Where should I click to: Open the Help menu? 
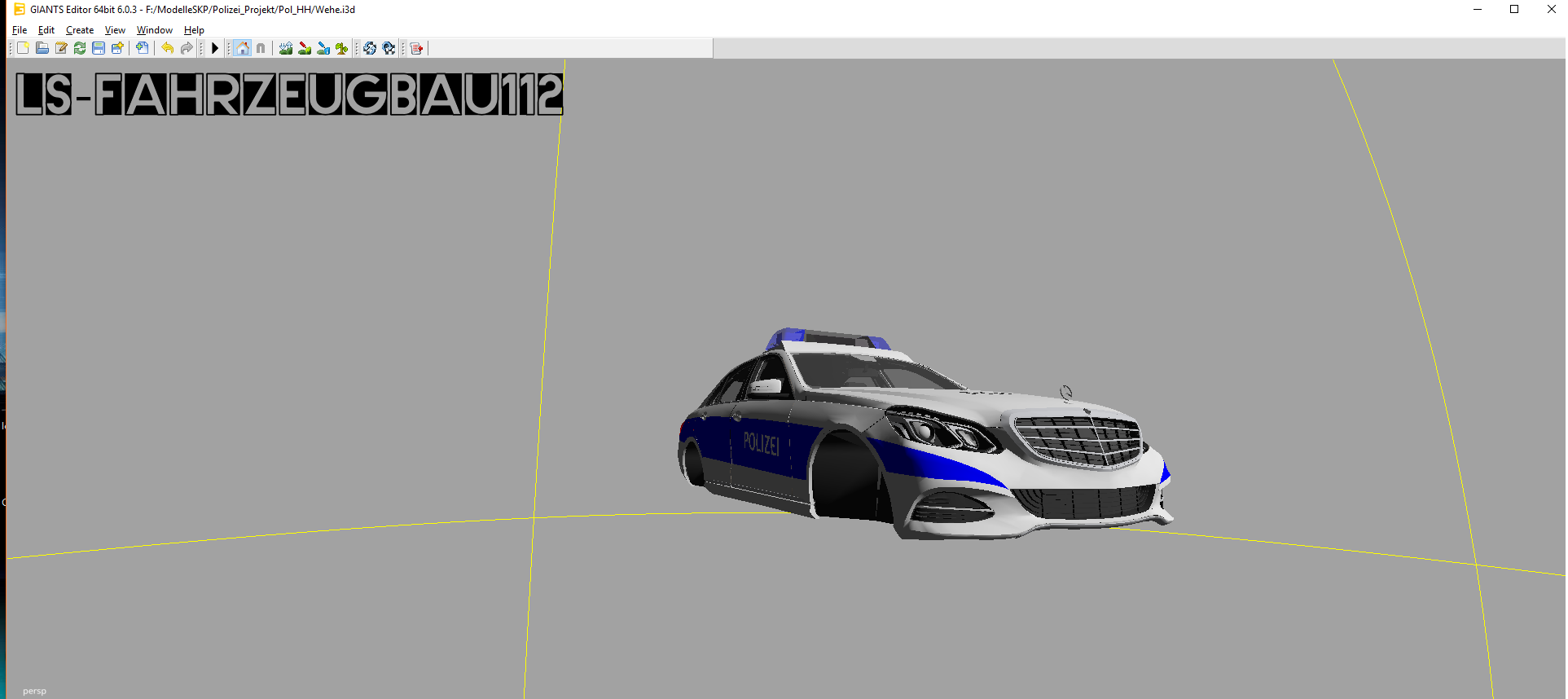pyautogui.click(x=194, y=30)
